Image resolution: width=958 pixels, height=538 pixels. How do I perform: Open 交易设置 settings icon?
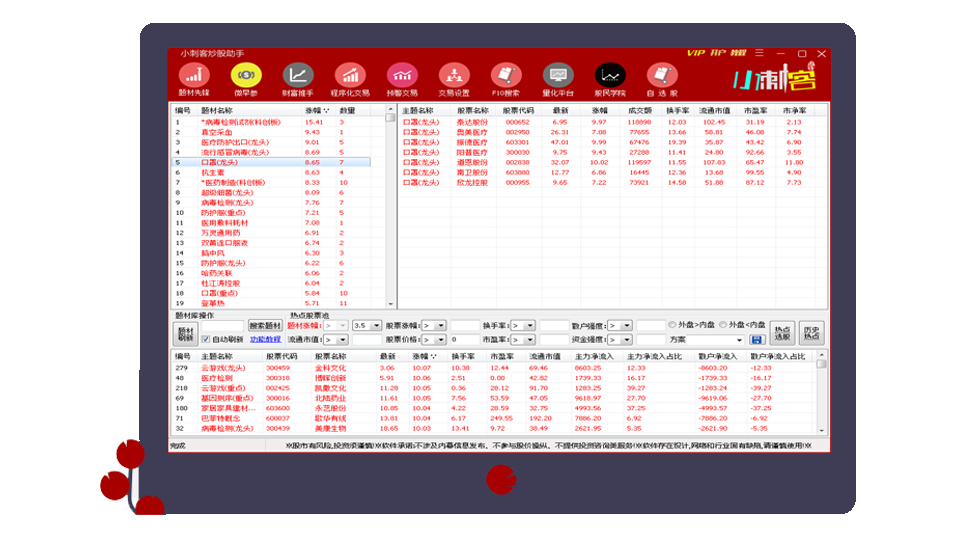454,79
